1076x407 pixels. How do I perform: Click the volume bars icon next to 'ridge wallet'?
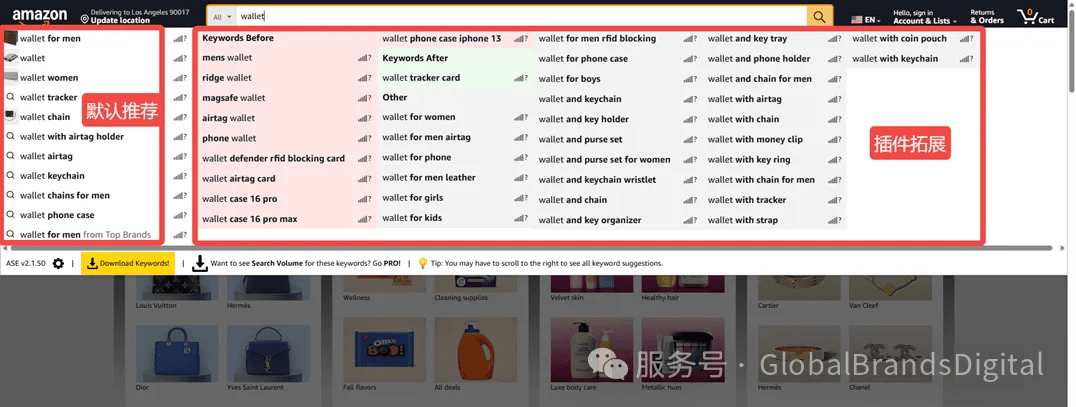click(366, 78)
